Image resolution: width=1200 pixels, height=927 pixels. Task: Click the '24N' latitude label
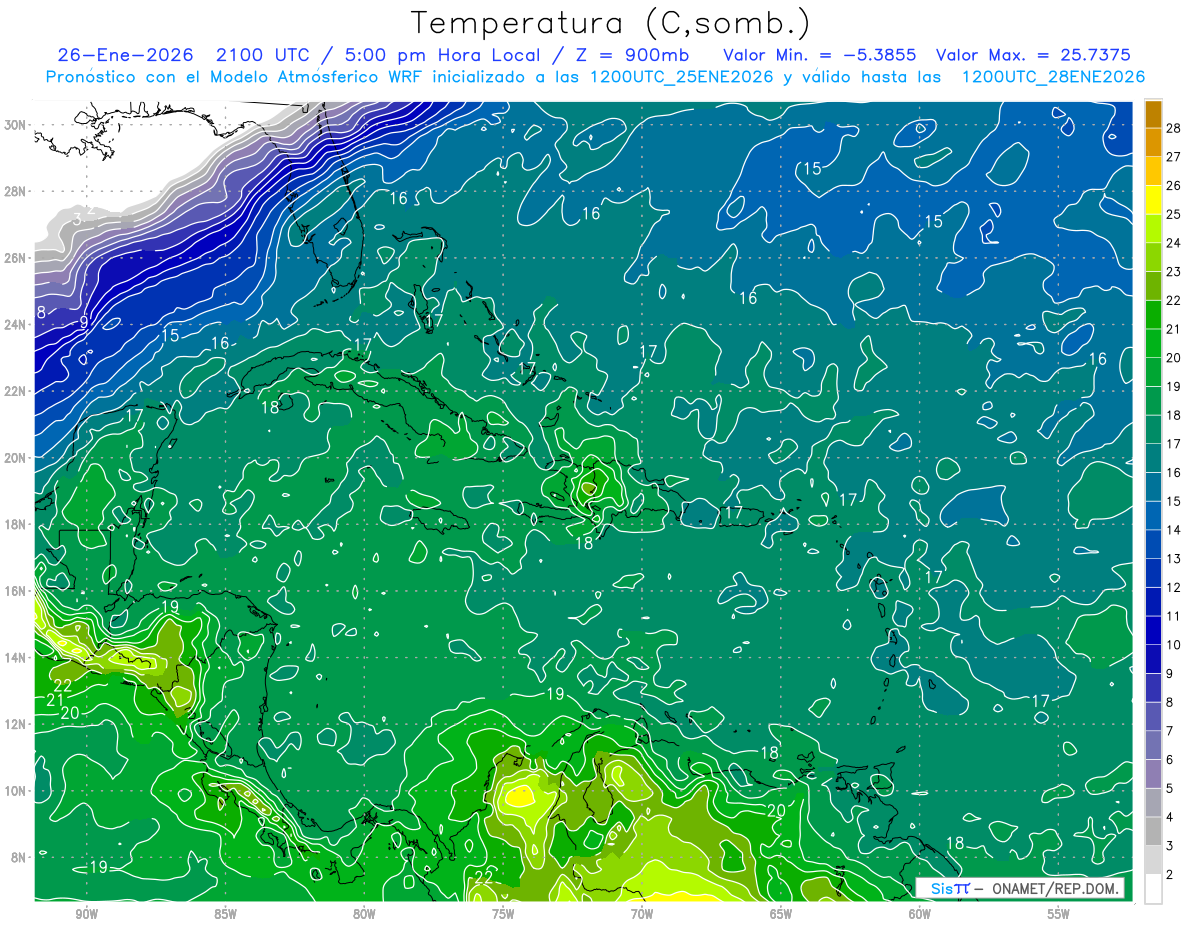17,324
